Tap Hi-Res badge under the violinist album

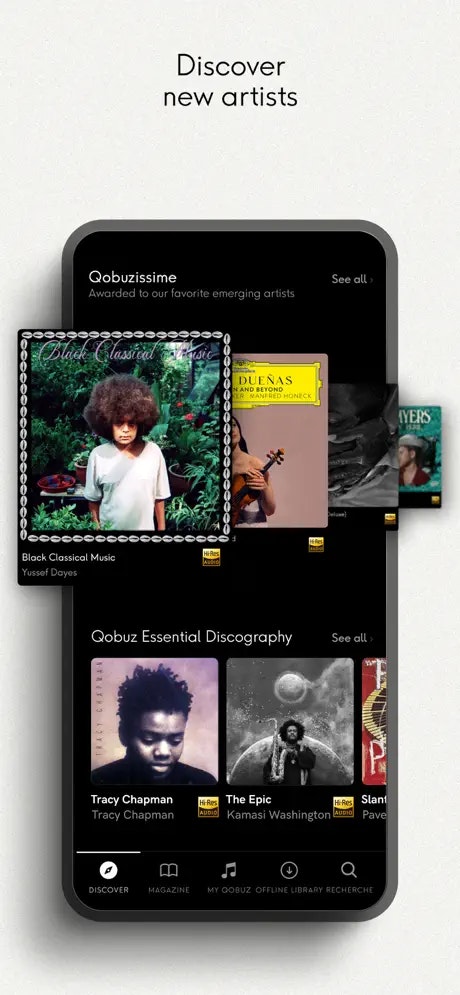[x=316, y=544]
